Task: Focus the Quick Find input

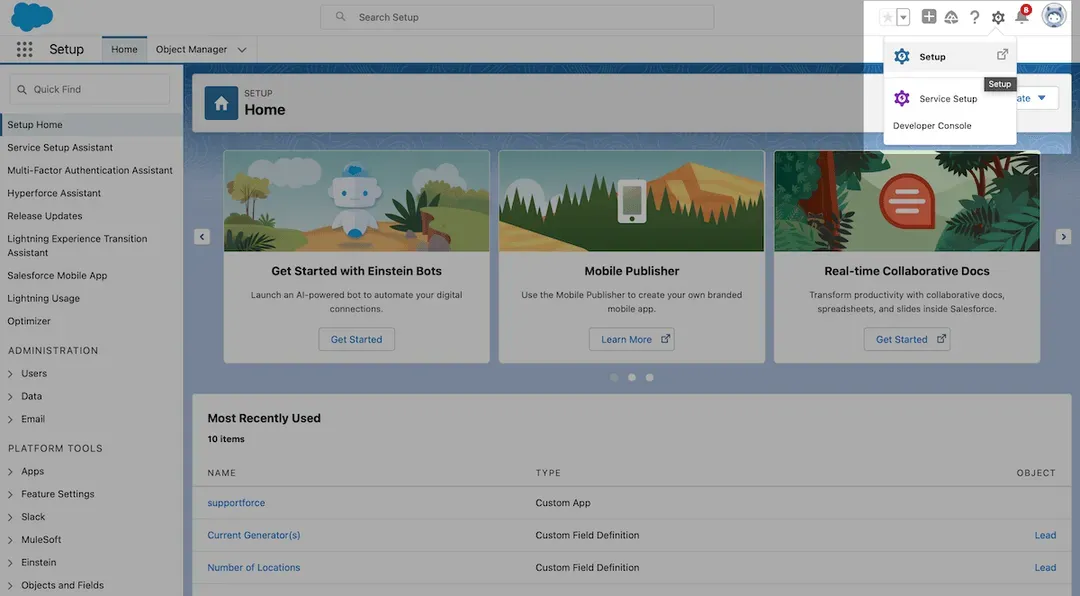Action: click(x=90, y=90)
